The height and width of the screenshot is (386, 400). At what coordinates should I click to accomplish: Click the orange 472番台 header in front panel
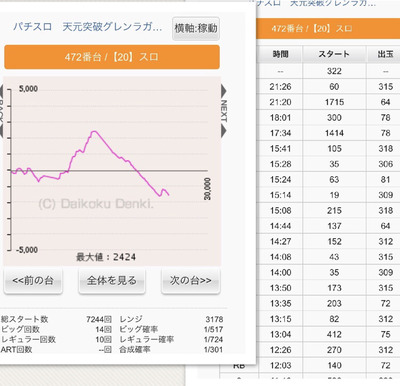tap(112, 57)
